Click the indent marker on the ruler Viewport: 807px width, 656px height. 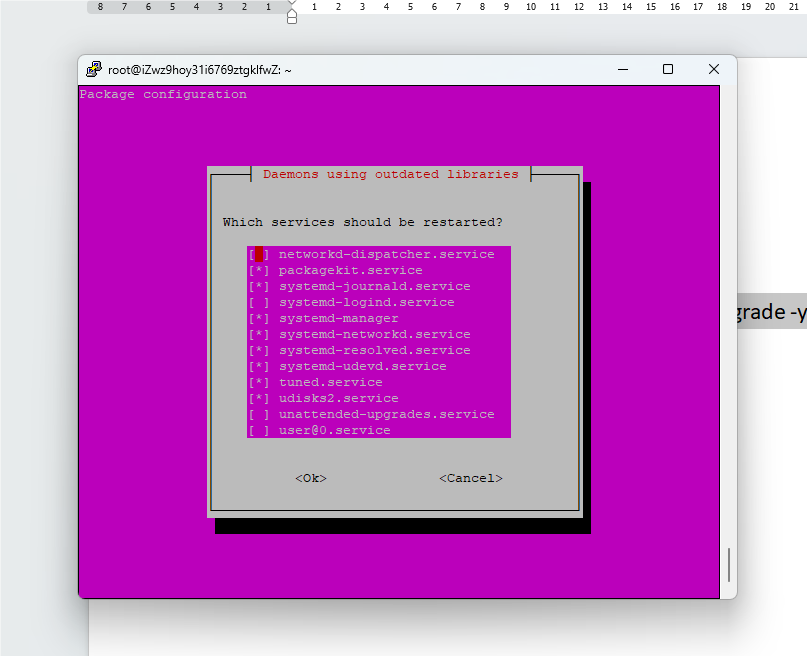292,16
